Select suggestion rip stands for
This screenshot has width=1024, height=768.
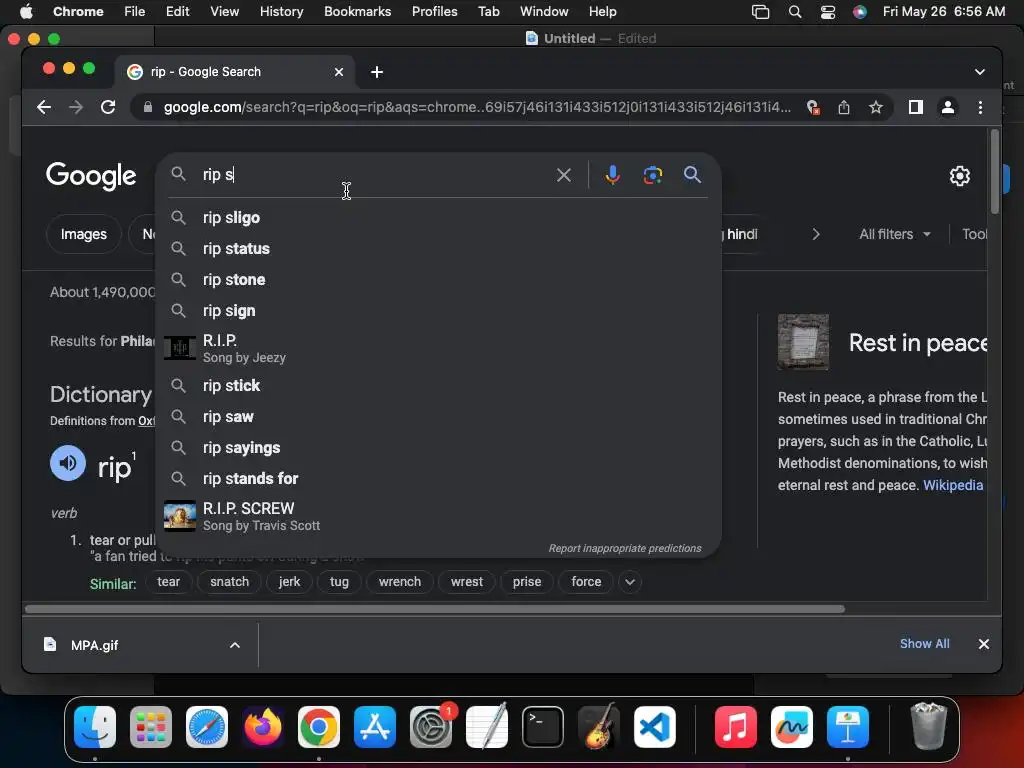pos(438,479)
